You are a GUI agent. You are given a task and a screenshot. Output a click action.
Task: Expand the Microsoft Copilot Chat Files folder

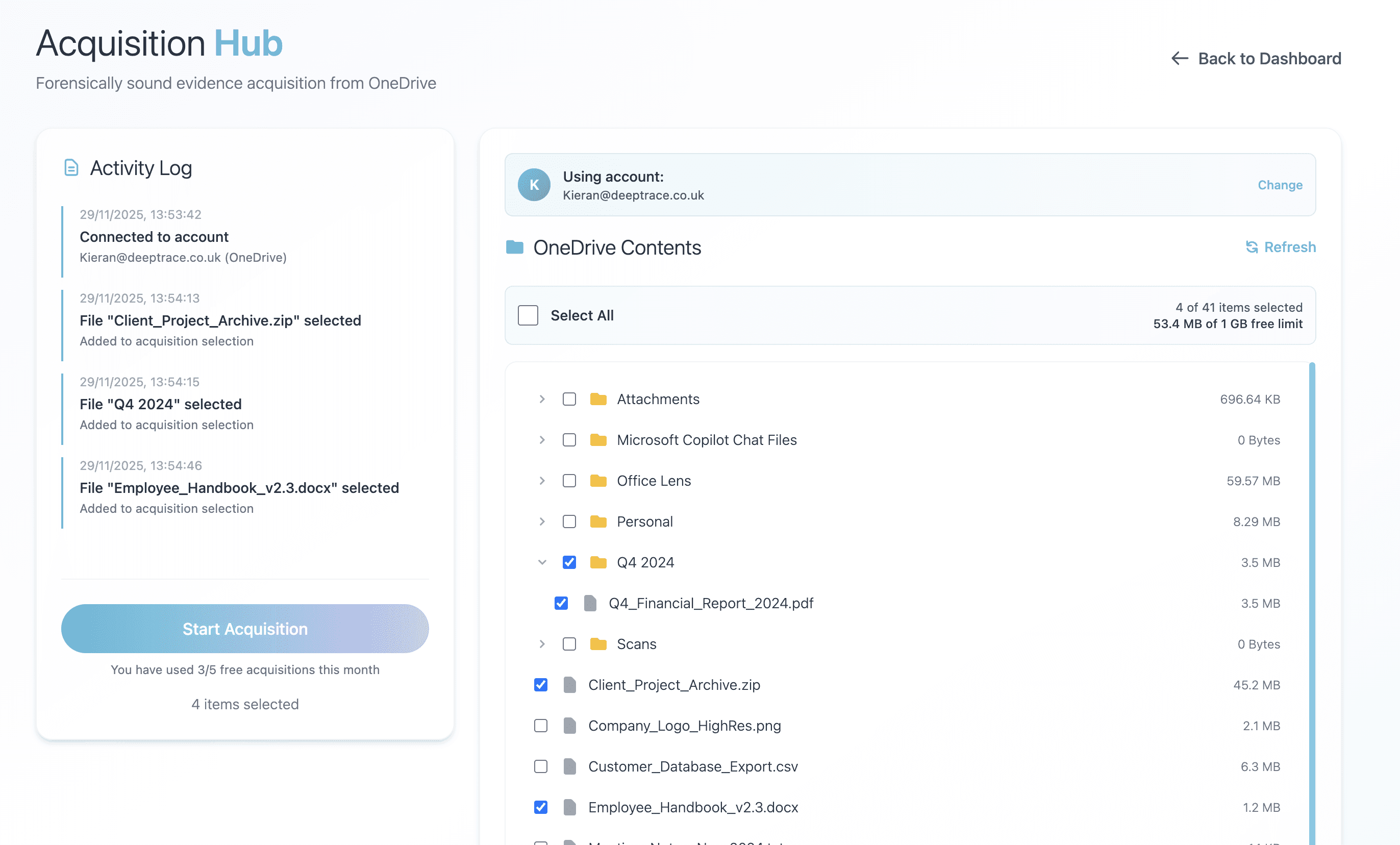(x=542, y=440)
